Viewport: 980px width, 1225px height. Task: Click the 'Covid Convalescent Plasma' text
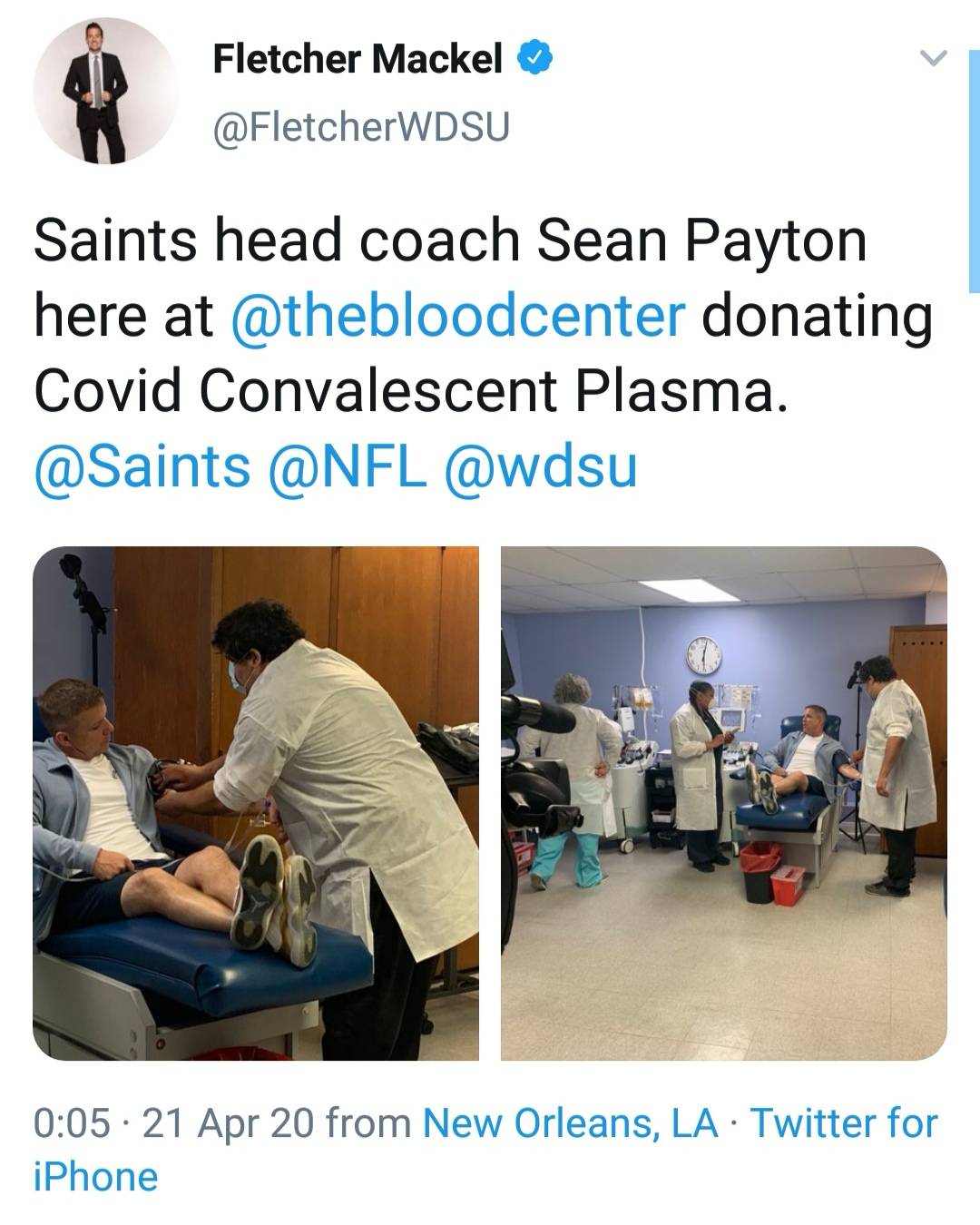click(406, 391)
